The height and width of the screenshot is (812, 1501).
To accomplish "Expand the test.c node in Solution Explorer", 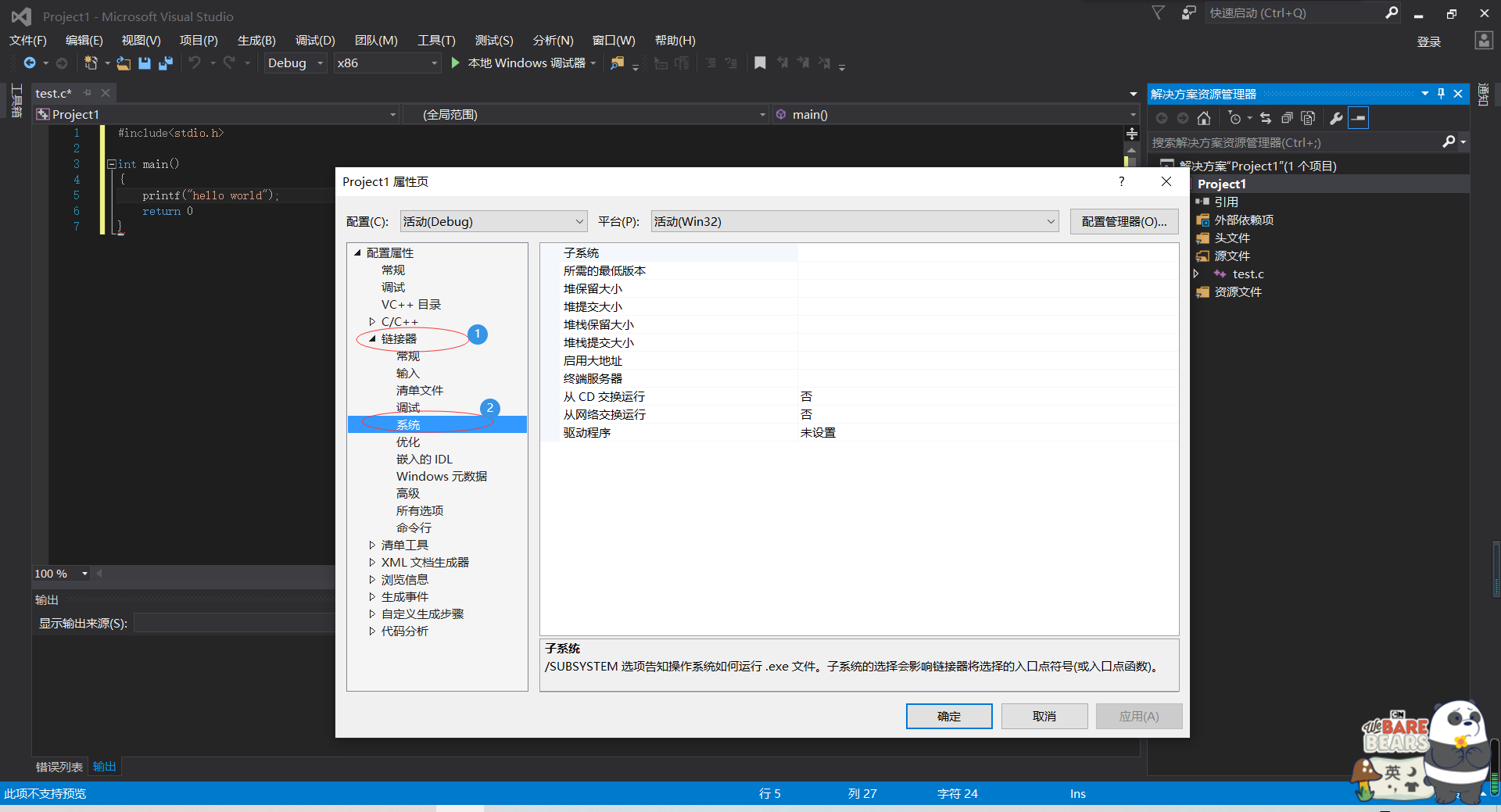I will point(1196,274).
